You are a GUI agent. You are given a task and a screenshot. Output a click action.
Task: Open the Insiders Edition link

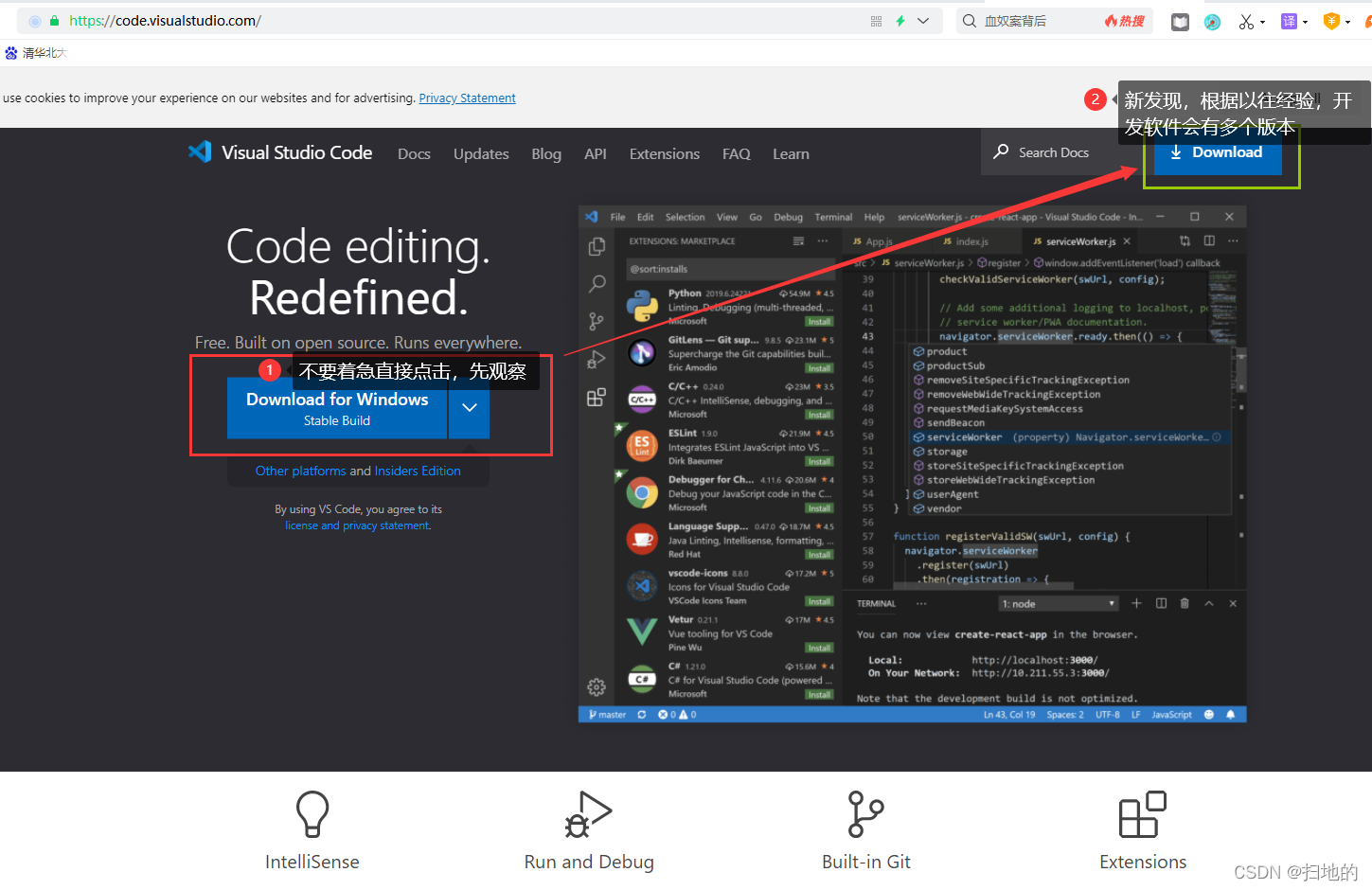point(418,471)
